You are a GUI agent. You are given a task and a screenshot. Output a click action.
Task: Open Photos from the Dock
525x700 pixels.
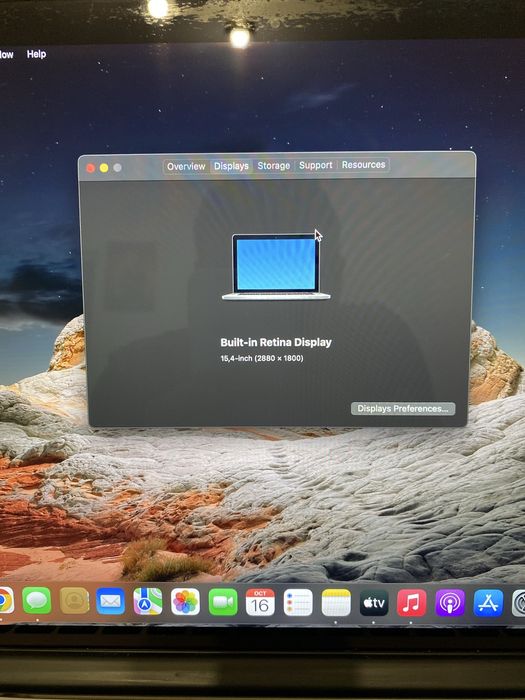(185, 602)
